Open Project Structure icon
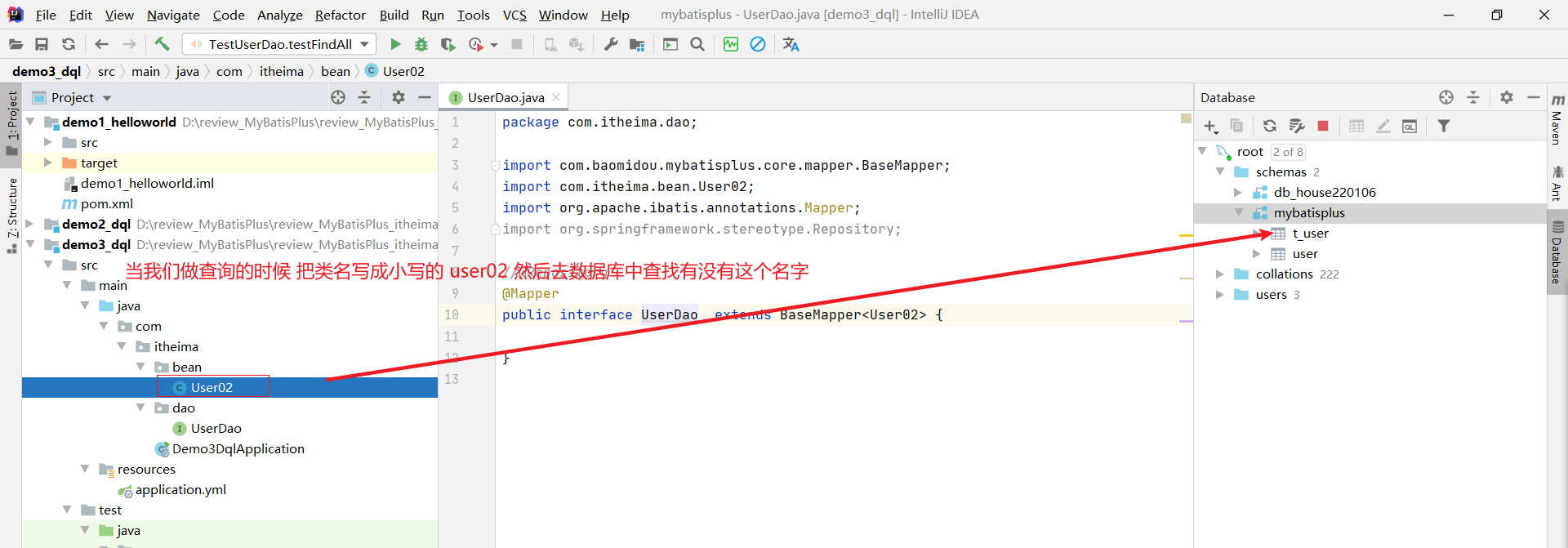The image size is (1568, 548). click(637, 44)
